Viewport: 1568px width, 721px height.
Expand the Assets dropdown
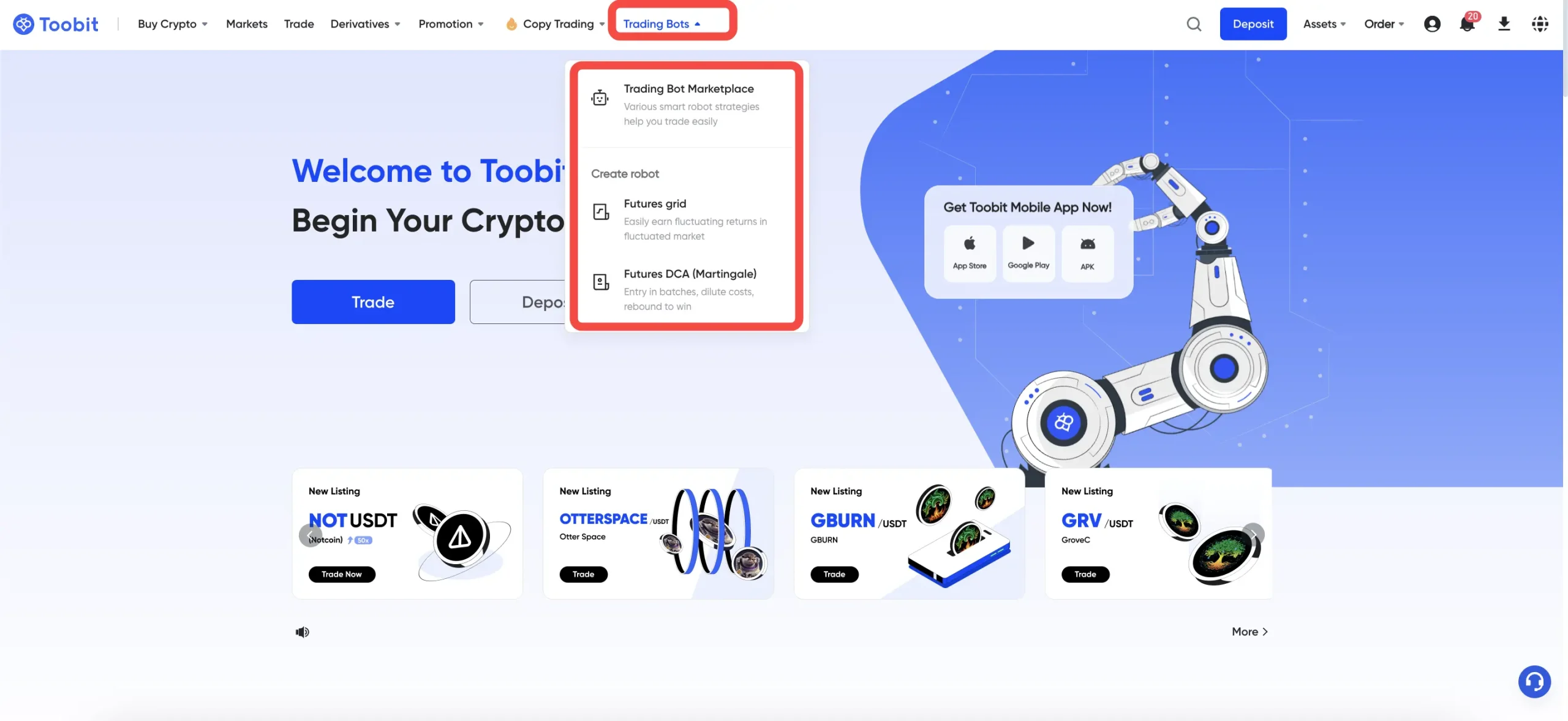click(1324, 24)
